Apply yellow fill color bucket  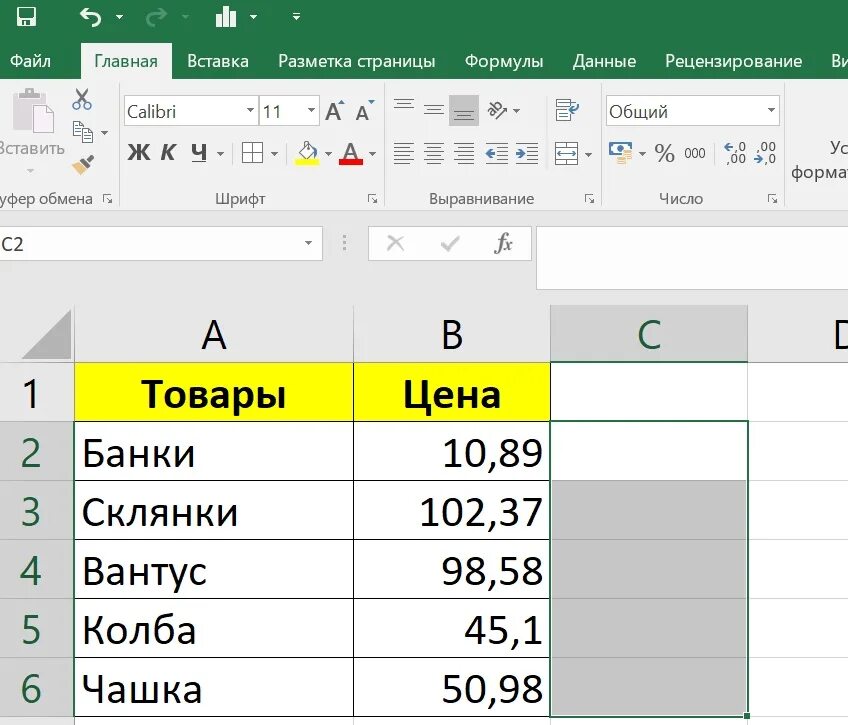(x=307, y=153)
